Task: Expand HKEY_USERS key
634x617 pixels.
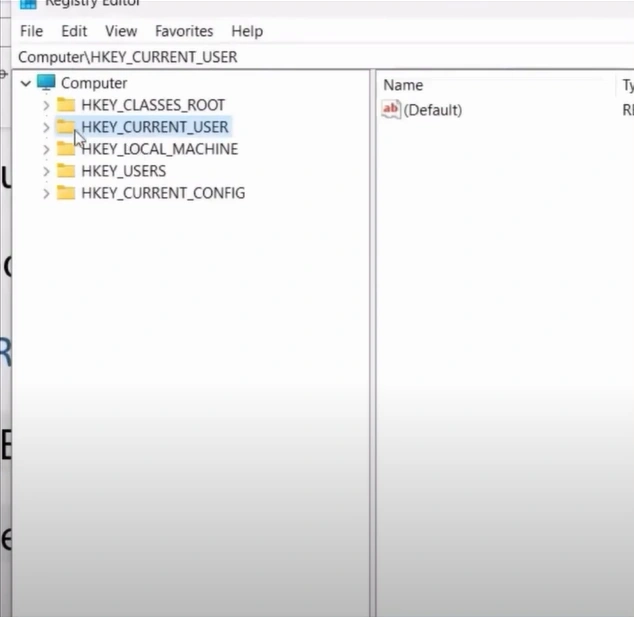Action: 46,171
